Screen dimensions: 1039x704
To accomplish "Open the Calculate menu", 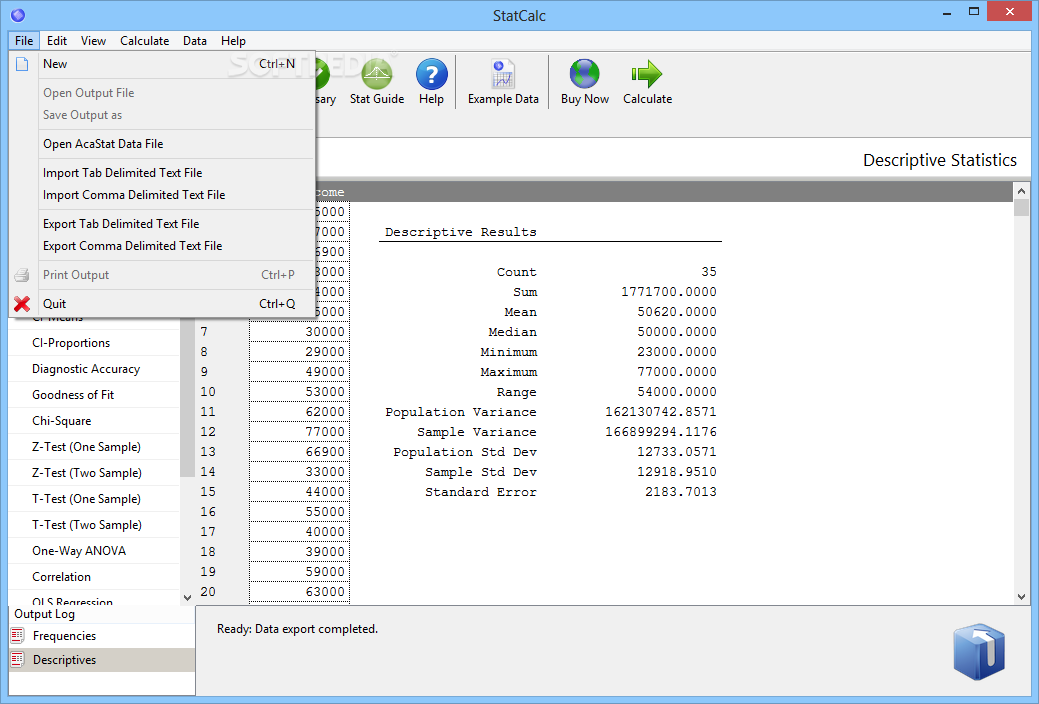I will (144, 40).
